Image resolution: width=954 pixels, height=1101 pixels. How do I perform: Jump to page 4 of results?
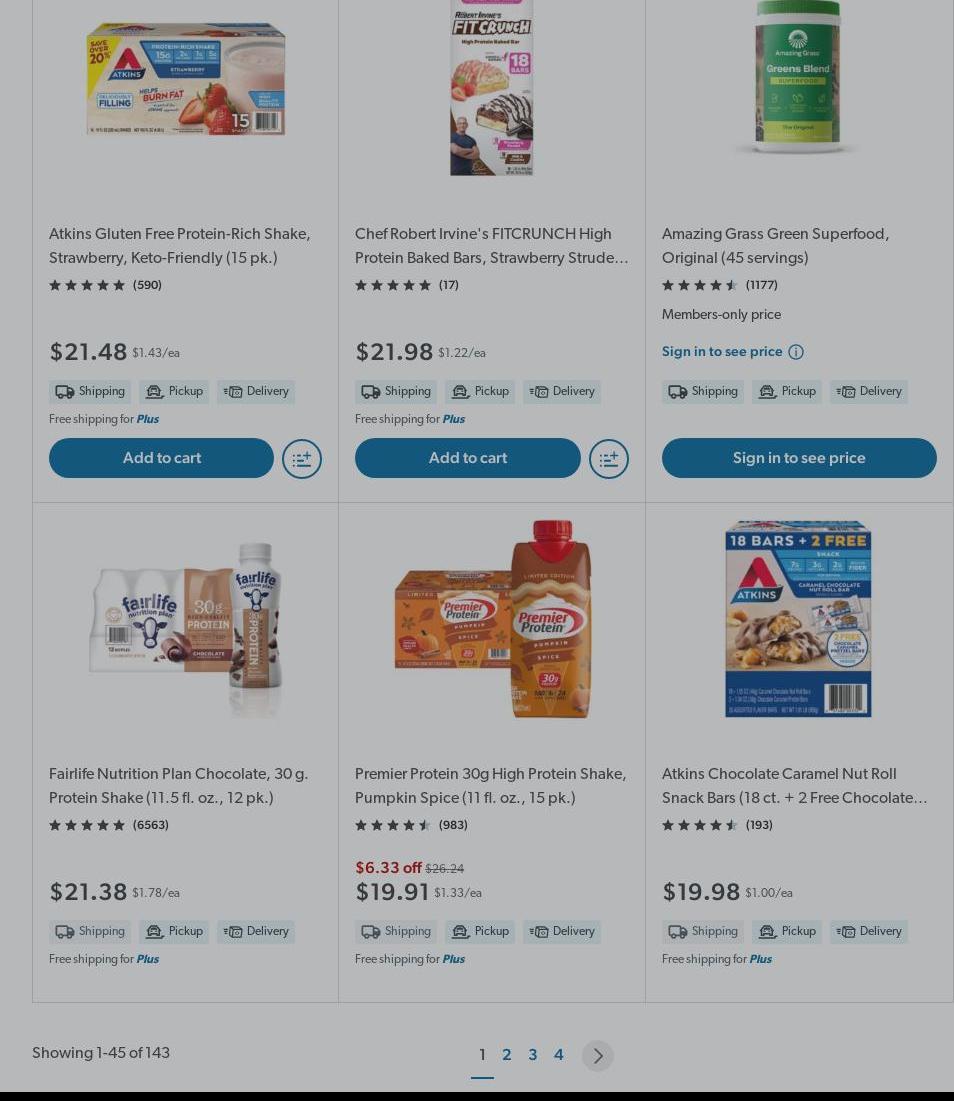[559, 1055]
